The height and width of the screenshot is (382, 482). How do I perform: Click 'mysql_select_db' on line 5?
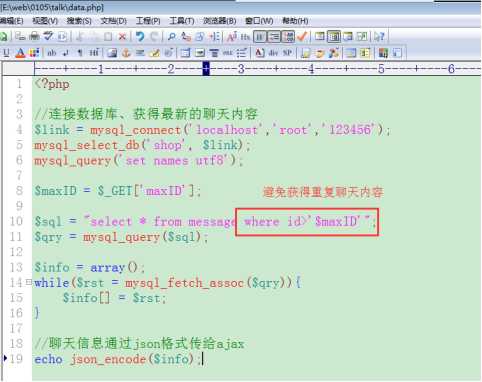(87, 145)
